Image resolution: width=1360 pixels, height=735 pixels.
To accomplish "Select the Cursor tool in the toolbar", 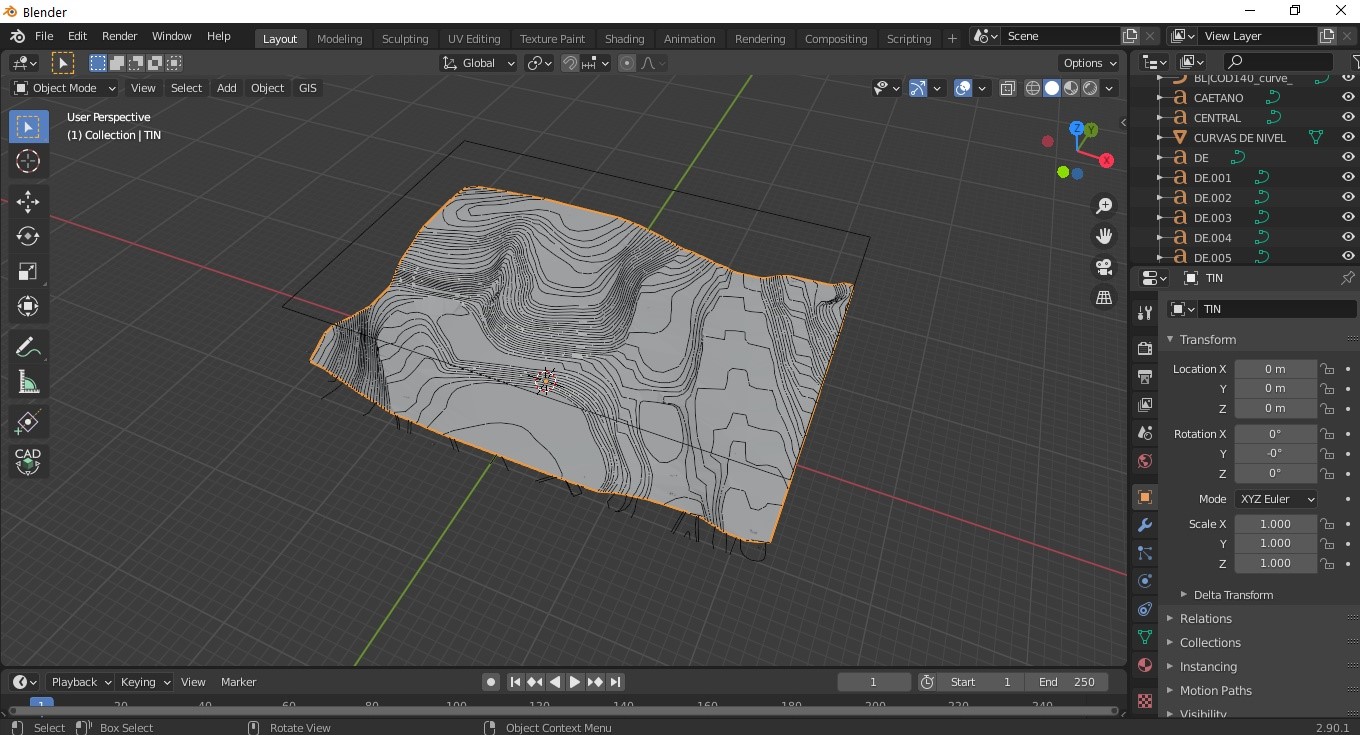I will click(x=28, y=161).
